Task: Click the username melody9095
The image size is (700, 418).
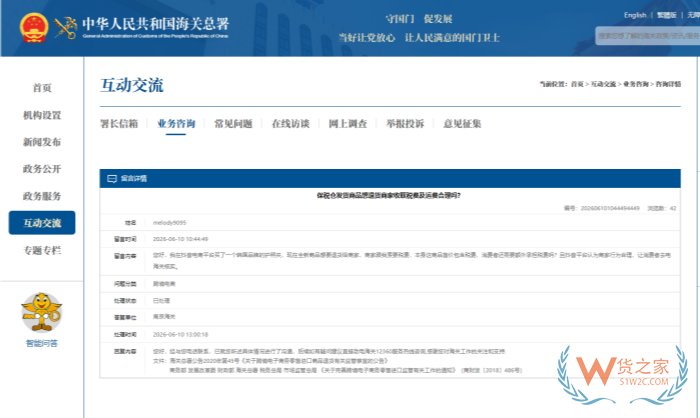Action: pos(169,223)
